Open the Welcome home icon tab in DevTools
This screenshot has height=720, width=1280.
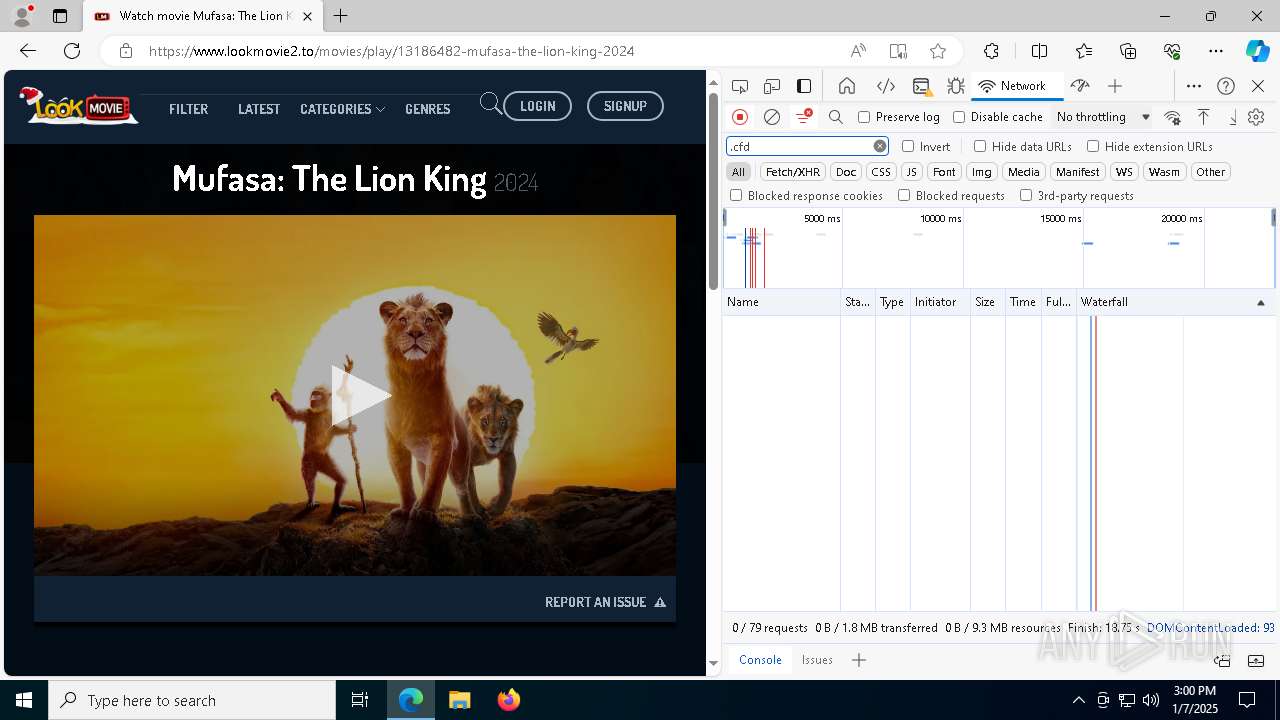pos(847,86)
